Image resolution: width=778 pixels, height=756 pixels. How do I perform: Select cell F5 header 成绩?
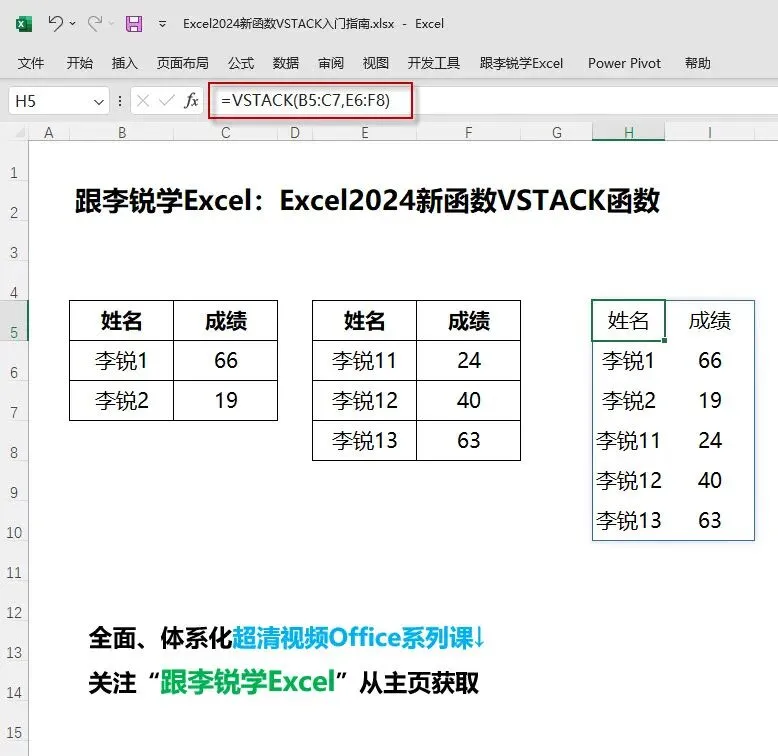tap(468, 320)
